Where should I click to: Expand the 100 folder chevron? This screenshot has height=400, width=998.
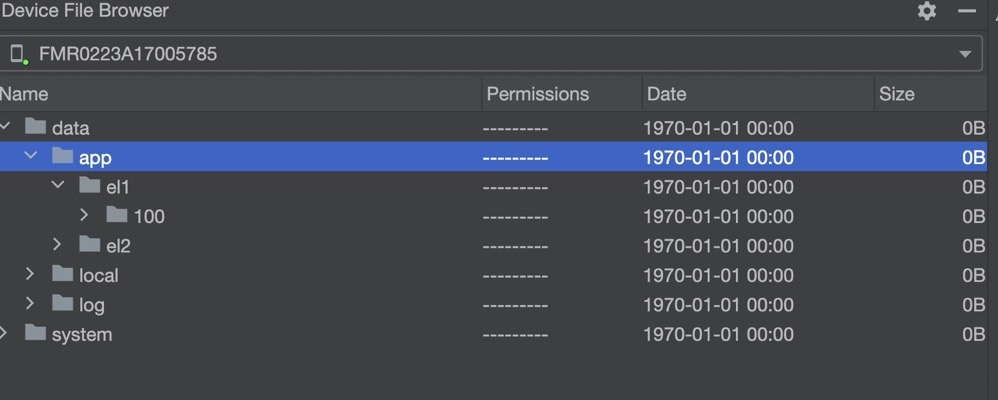point(85,215)
